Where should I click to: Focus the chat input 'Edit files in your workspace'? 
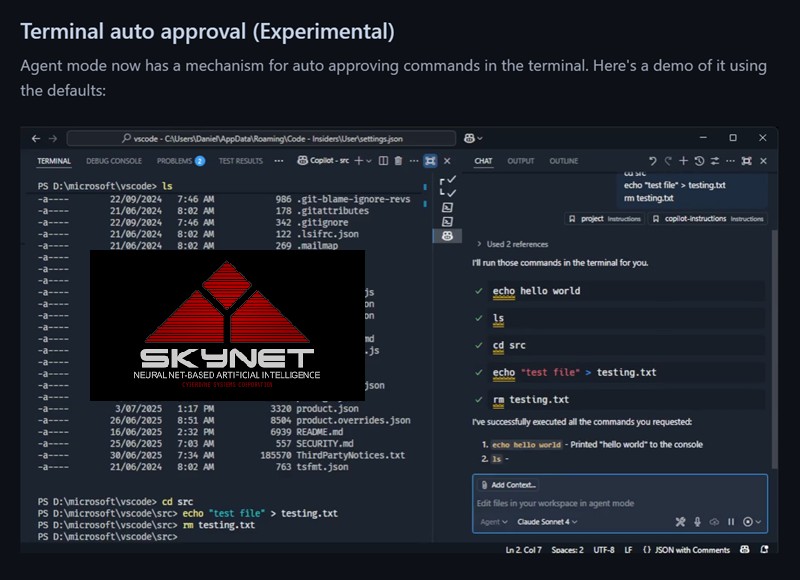point(620,503)
